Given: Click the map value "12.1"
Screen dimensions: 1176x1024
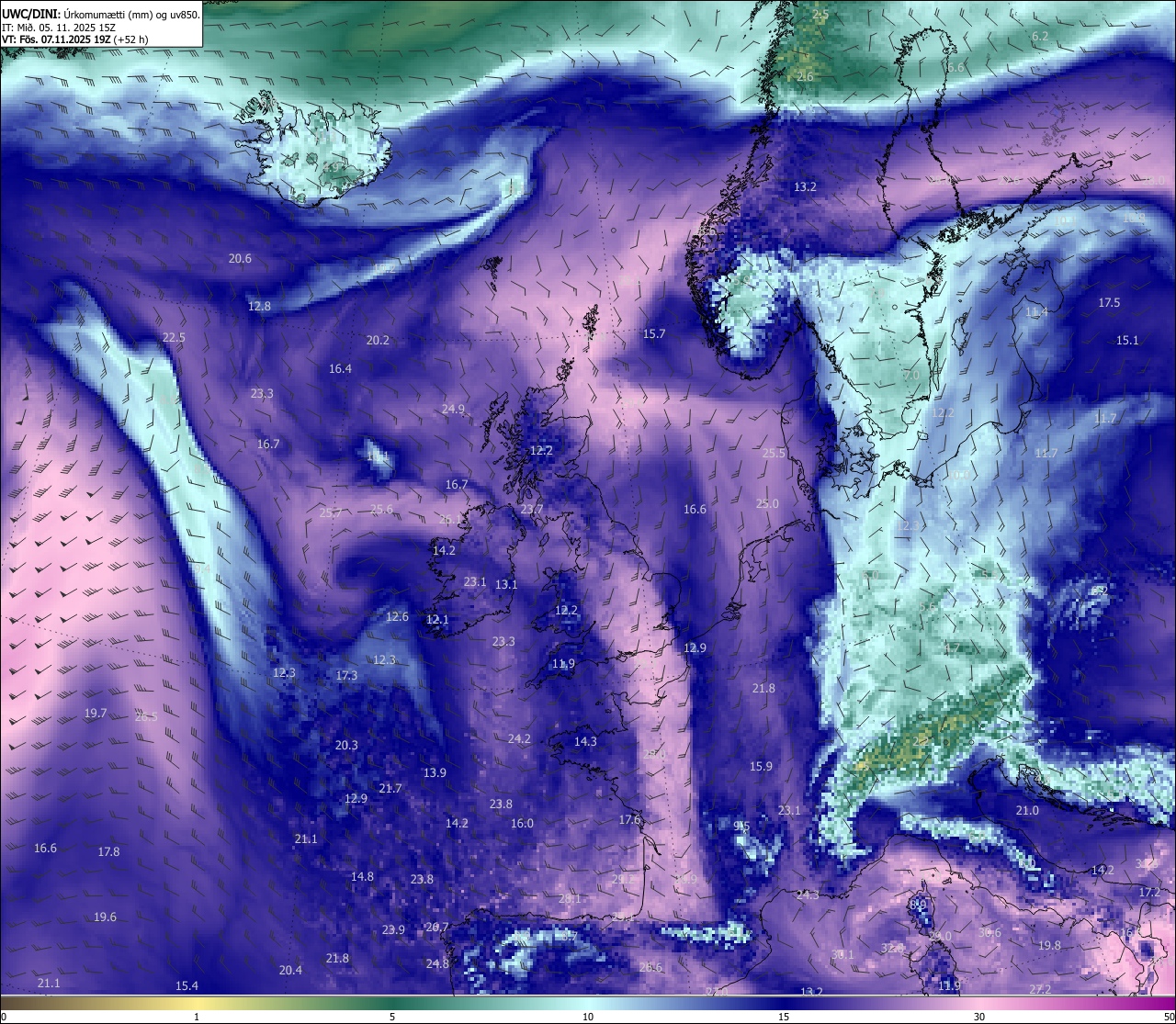Looking at the screenshot, I should coord(437,619).
